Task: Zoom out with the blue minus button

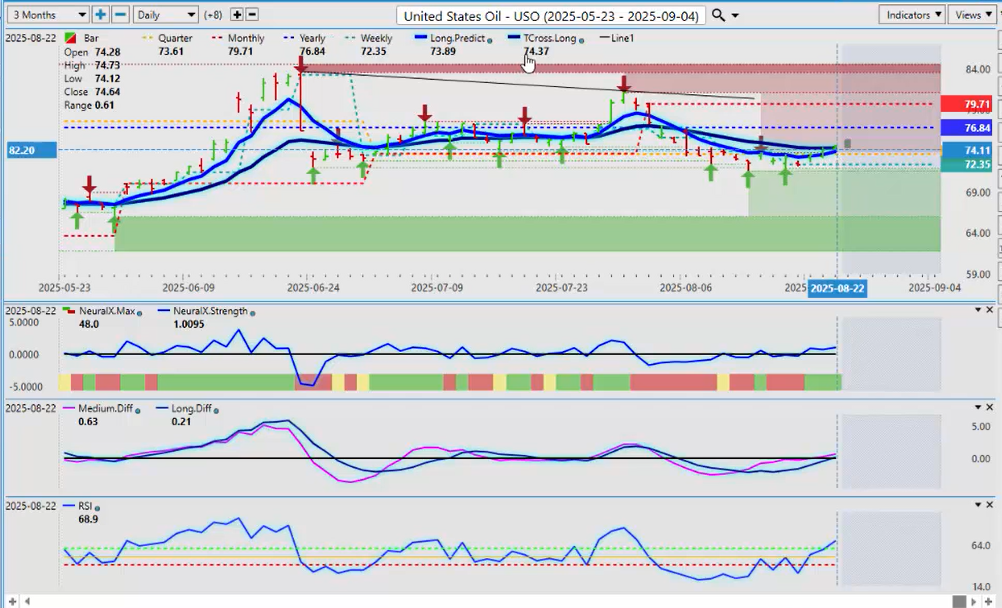Action: [x=120, y=15]
